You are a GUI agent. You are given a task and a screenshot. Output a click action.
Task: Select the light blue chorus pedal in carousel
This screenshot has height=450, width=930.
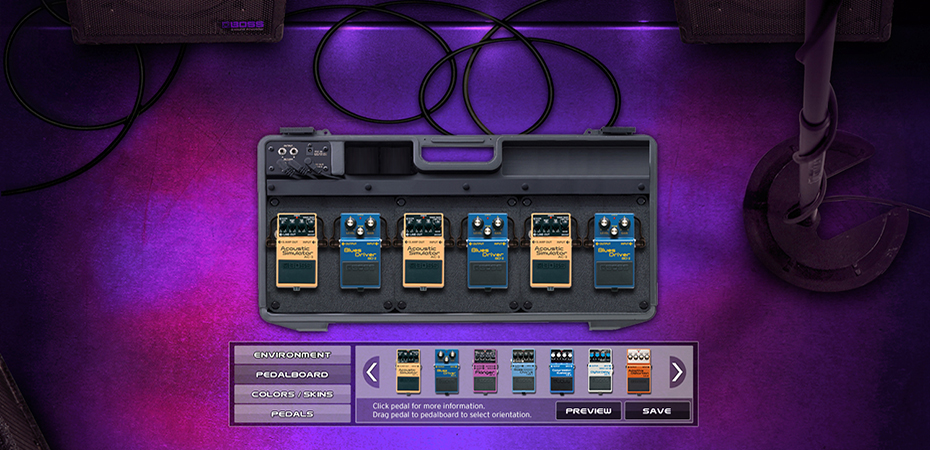click(524, 371)
